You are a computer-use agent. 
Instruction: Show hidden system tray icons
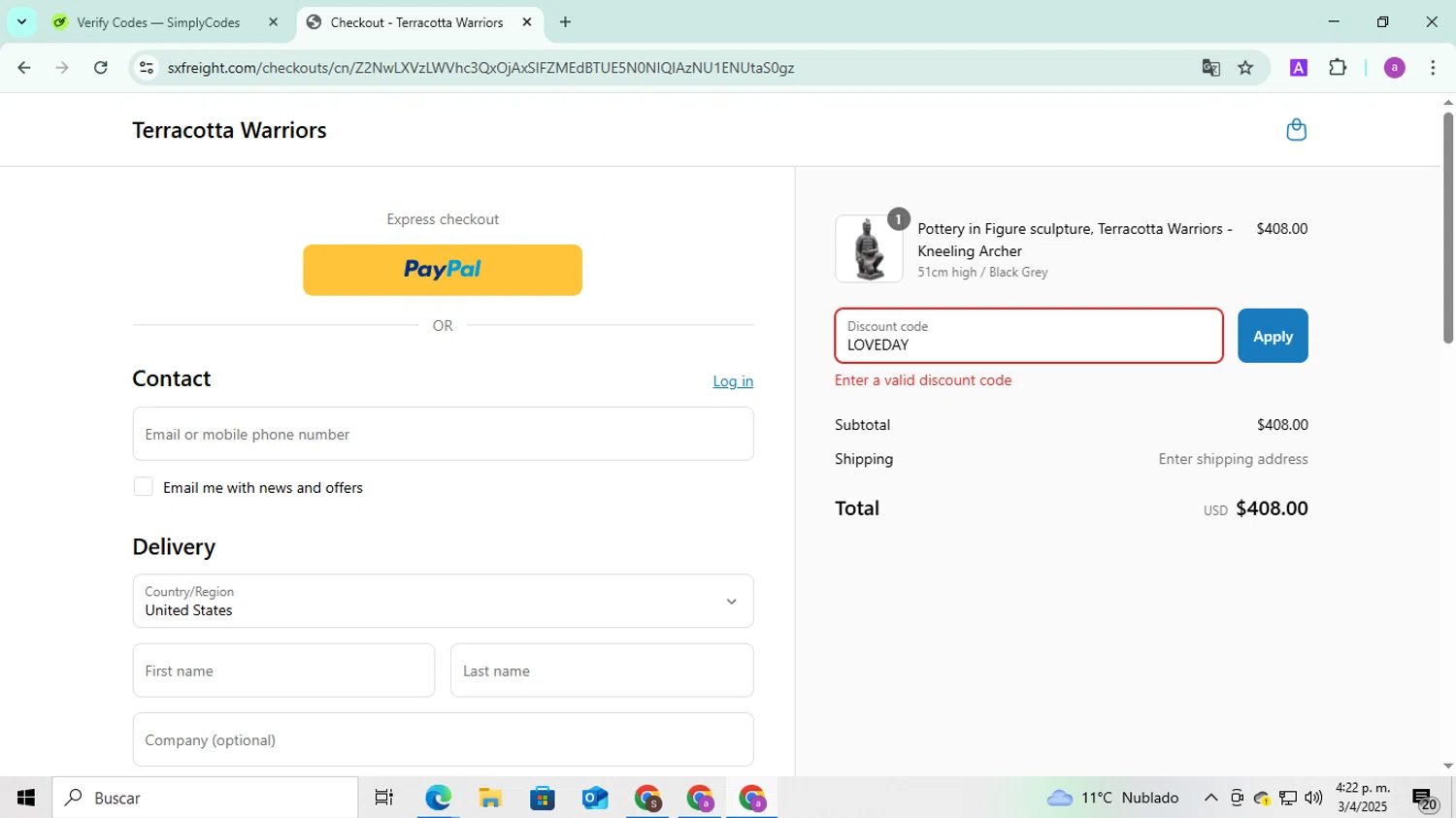point(1210,798)
